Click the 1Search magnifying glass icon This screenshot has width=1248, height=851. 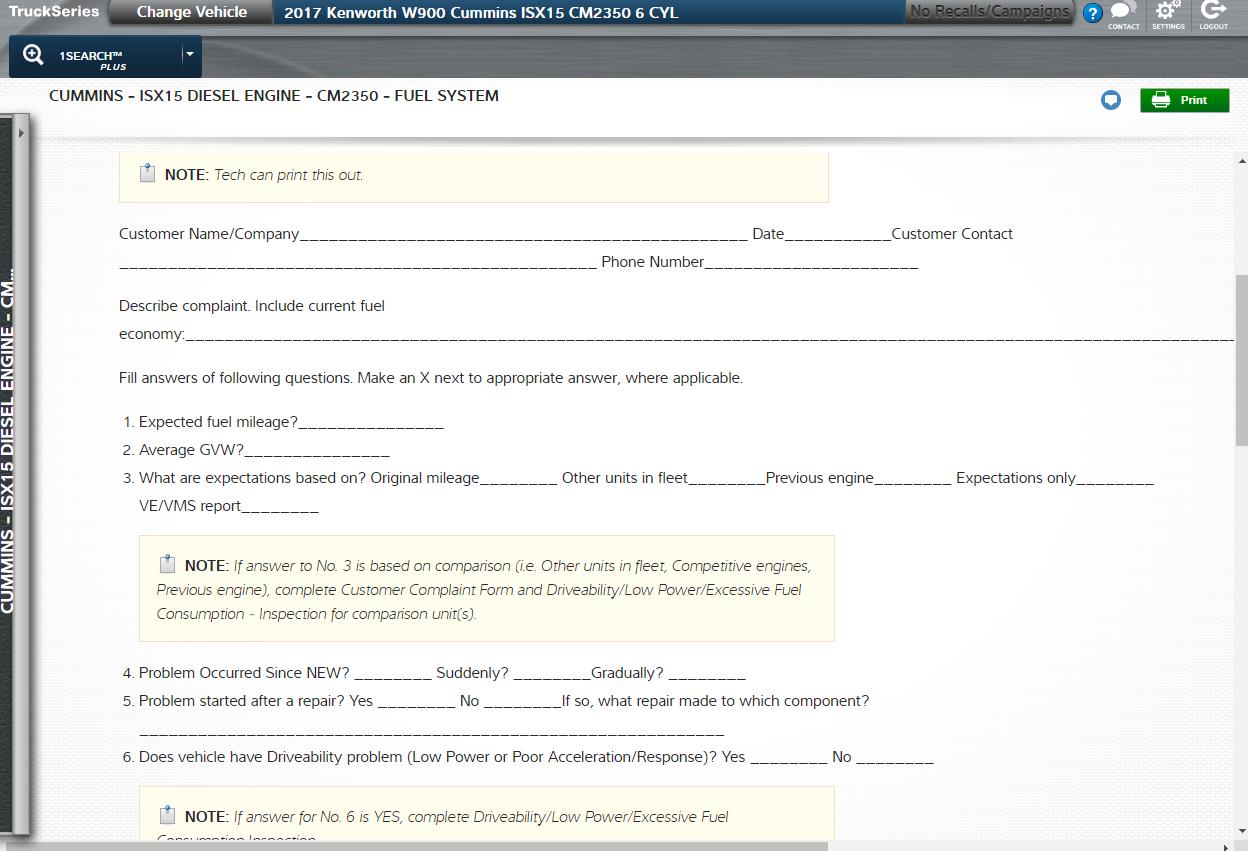[33, 55]
